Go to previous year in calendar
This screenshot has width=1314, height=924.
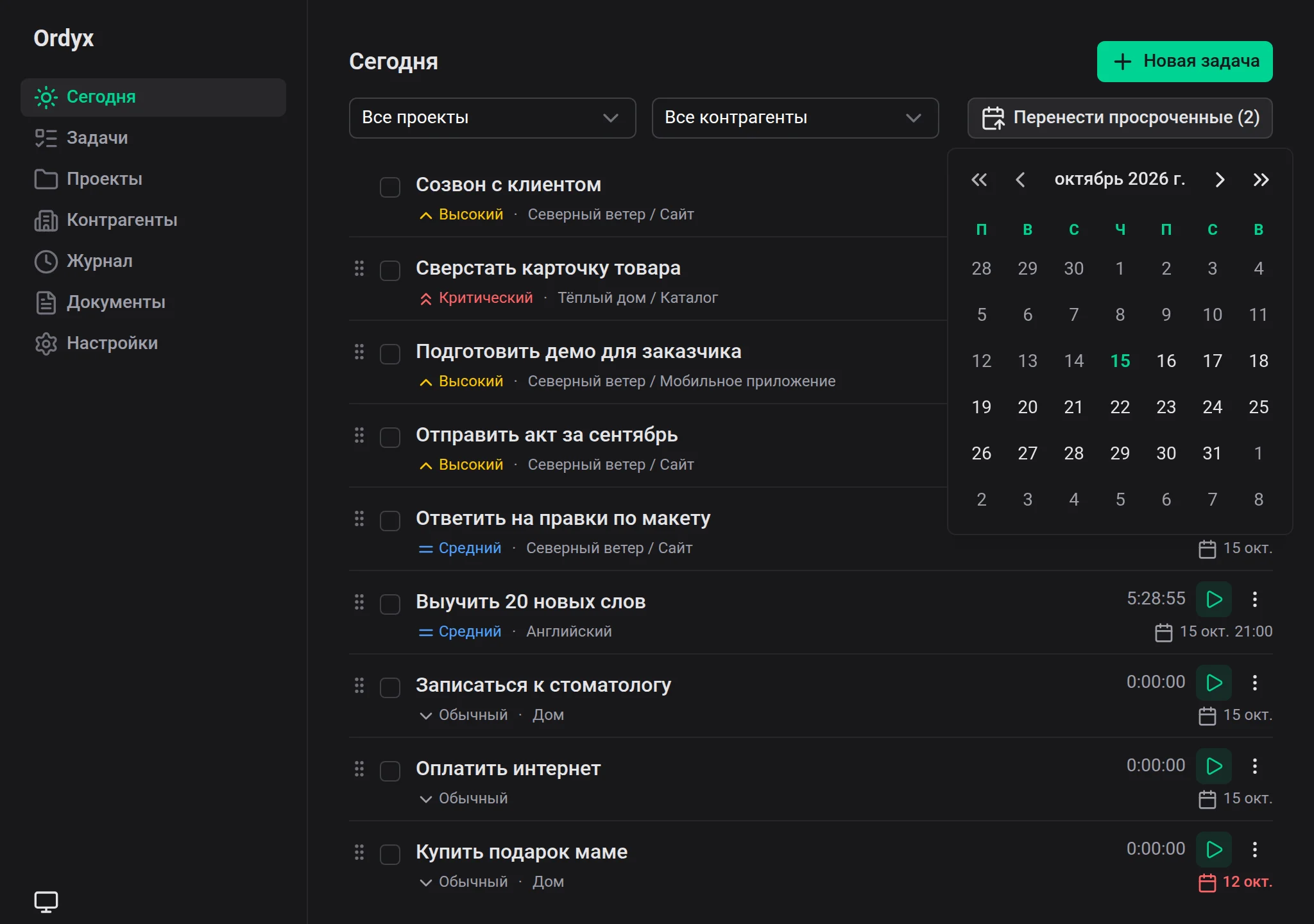pyautogui.click(x=979, y=180)
